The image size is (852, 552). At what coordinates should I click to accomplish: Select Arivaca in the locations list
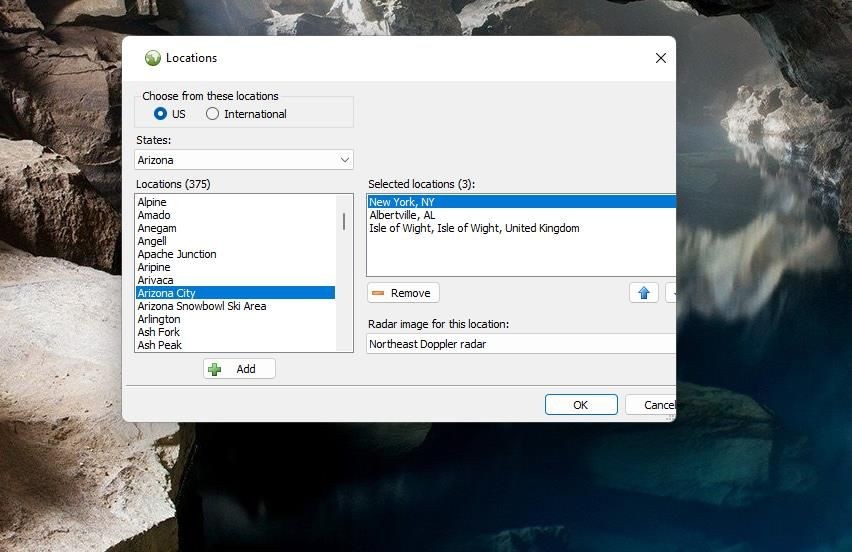coord(235,280)
